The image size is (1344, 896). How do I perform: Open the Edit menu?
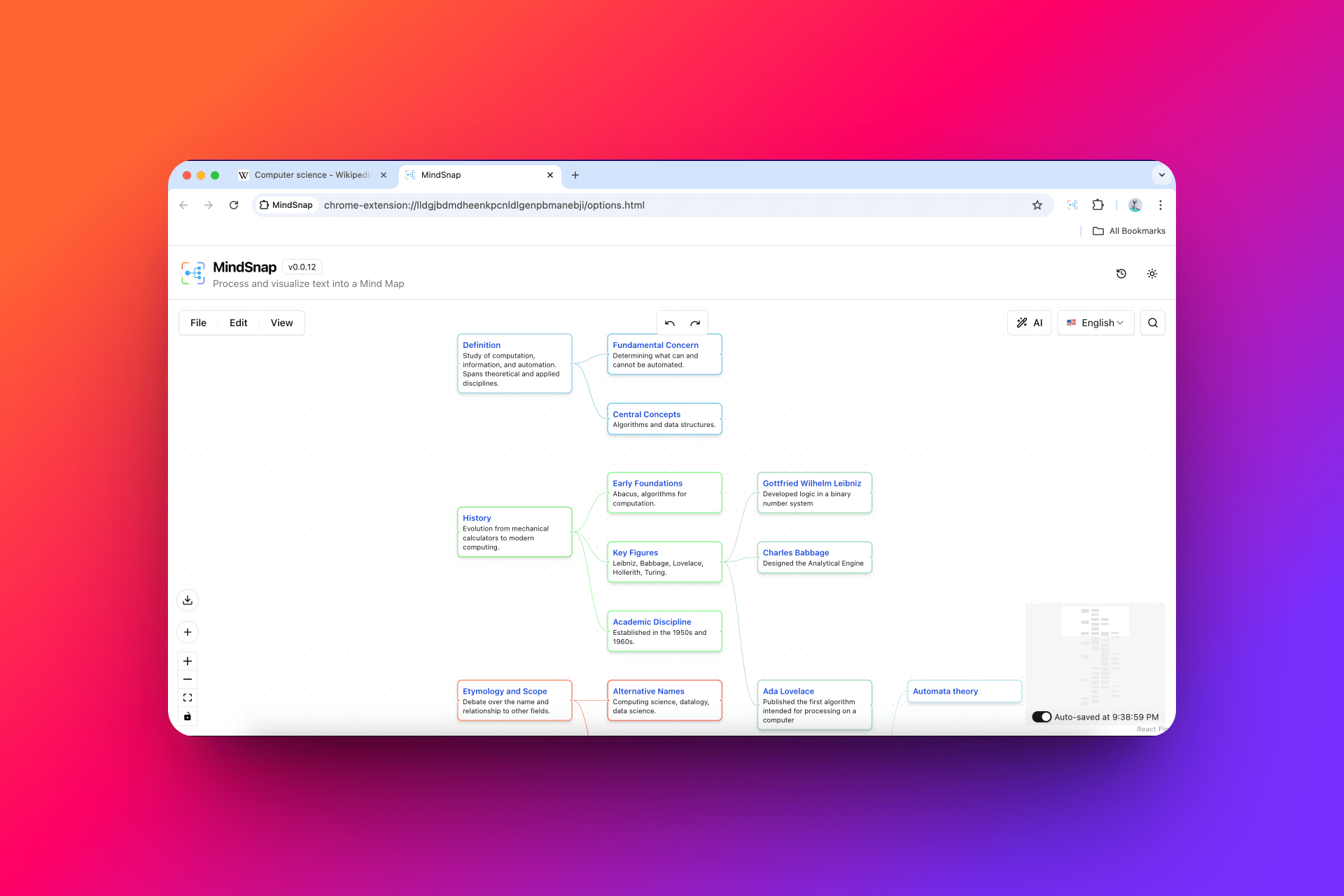(x=238, y=323)
